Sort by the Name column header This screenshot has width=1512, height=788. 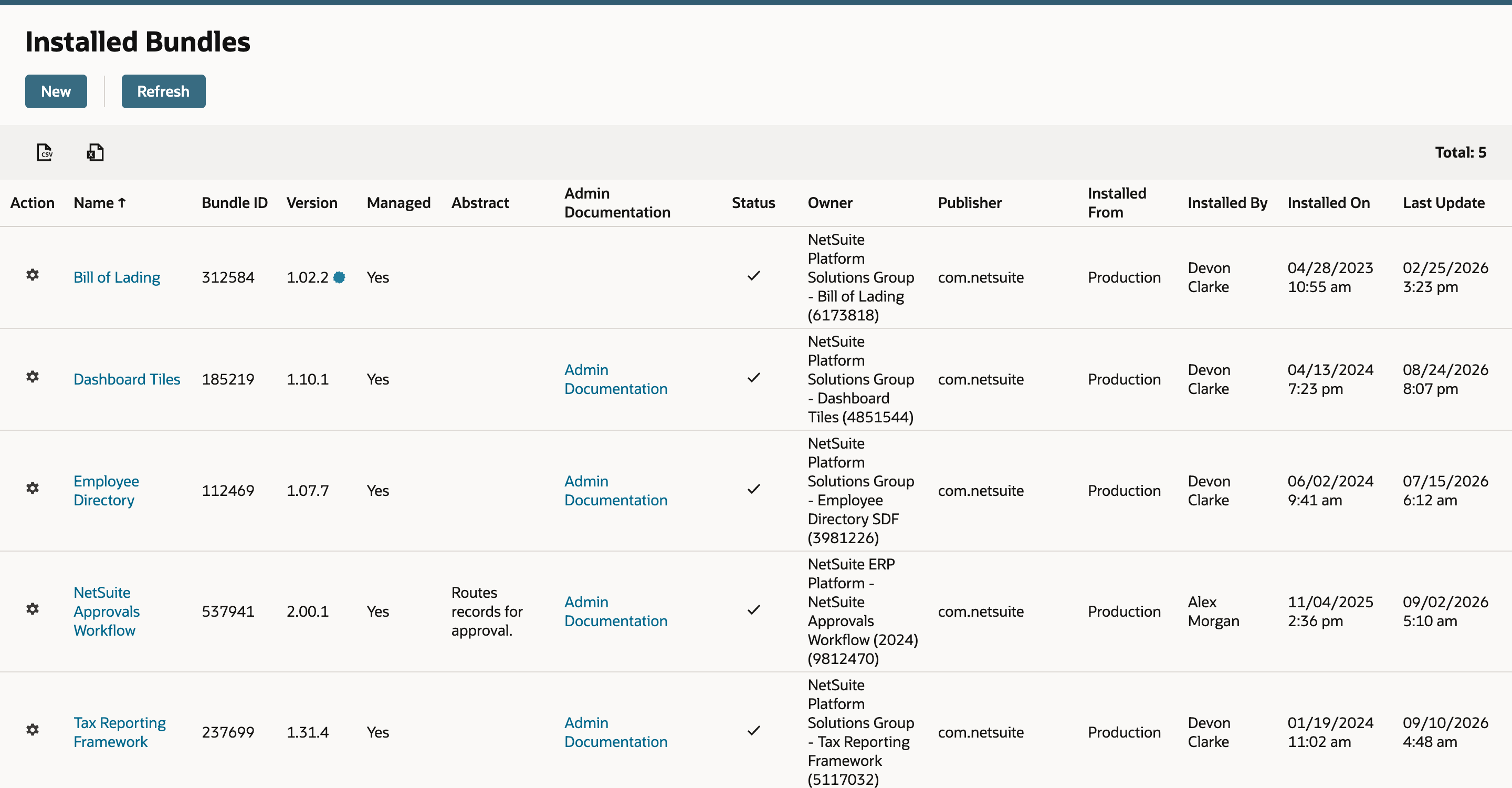point(100,203)
